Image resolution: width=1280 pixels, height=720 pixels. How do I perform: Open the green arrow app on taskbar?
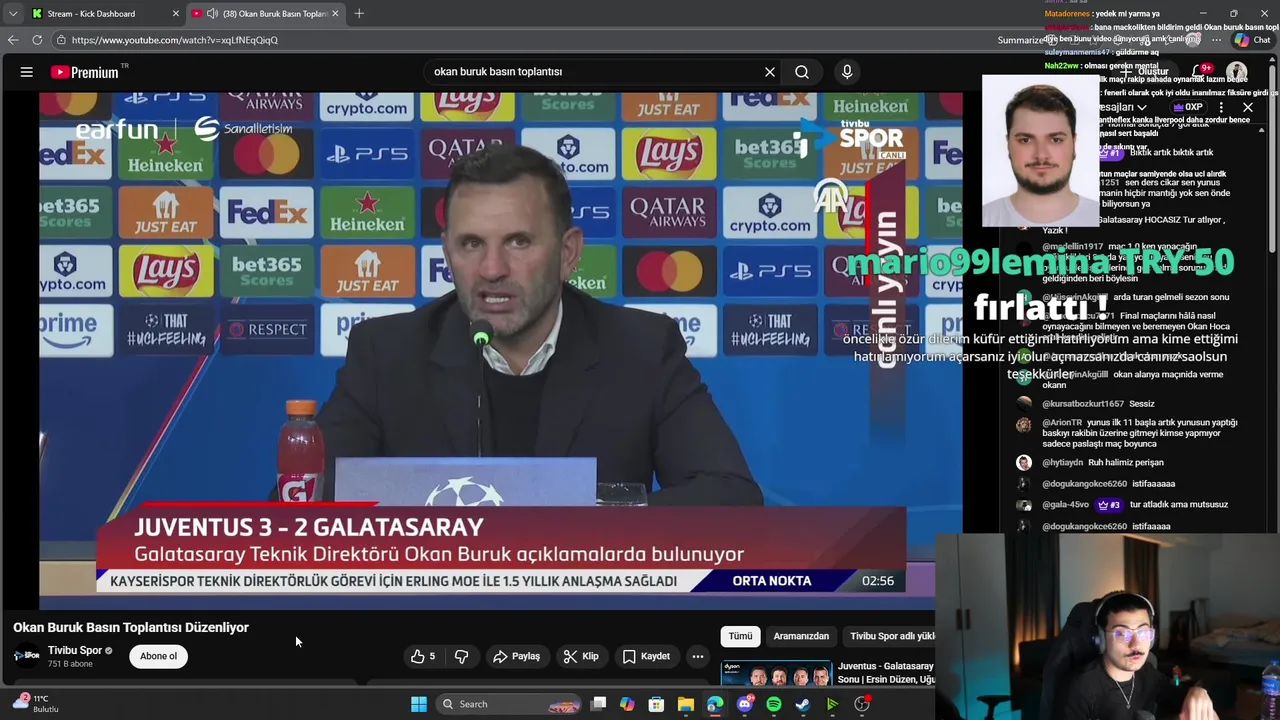832,704
